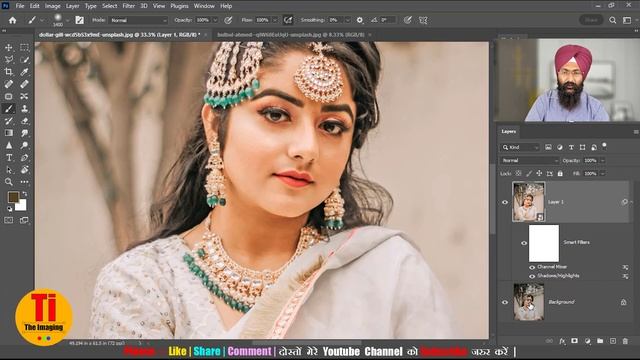Select the Pen tool
Screen dimensions: 640x360
pyautogui.click(x=24, y=158)
